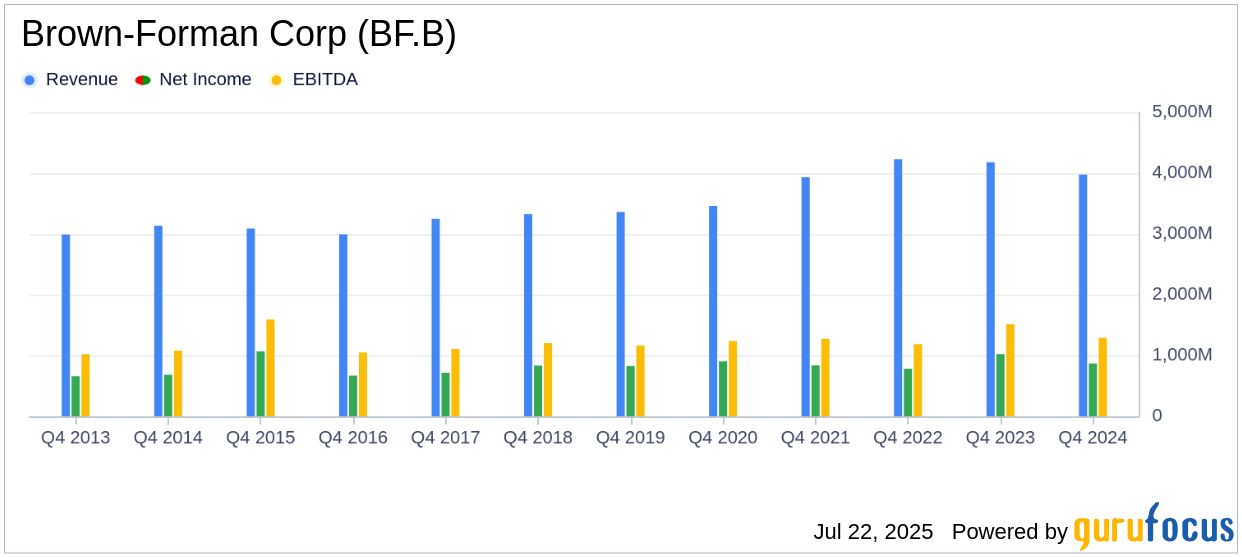Click the blue Revenue legend dot
The image size is (1242, 557).
click(29, 80)
